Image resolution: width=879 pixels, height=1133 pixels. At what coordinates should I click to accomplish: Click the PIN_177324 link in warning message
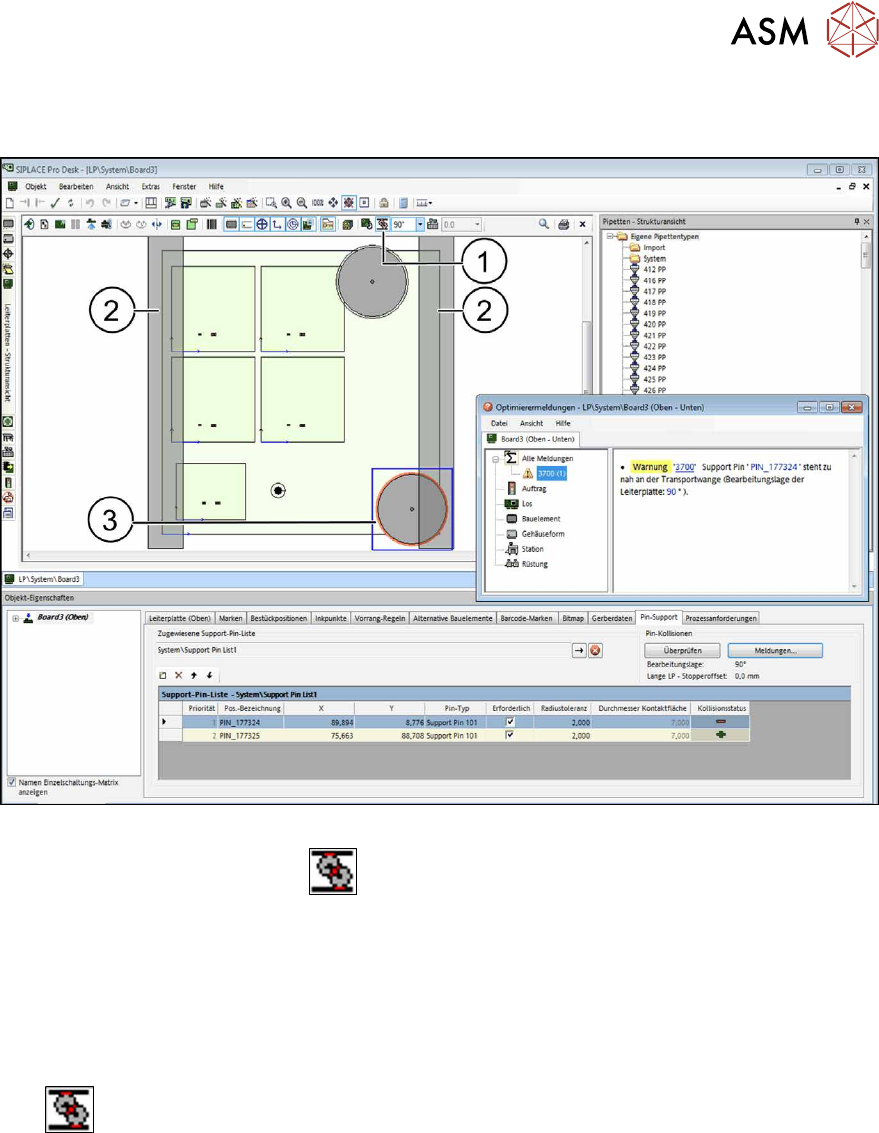(773, 468)
